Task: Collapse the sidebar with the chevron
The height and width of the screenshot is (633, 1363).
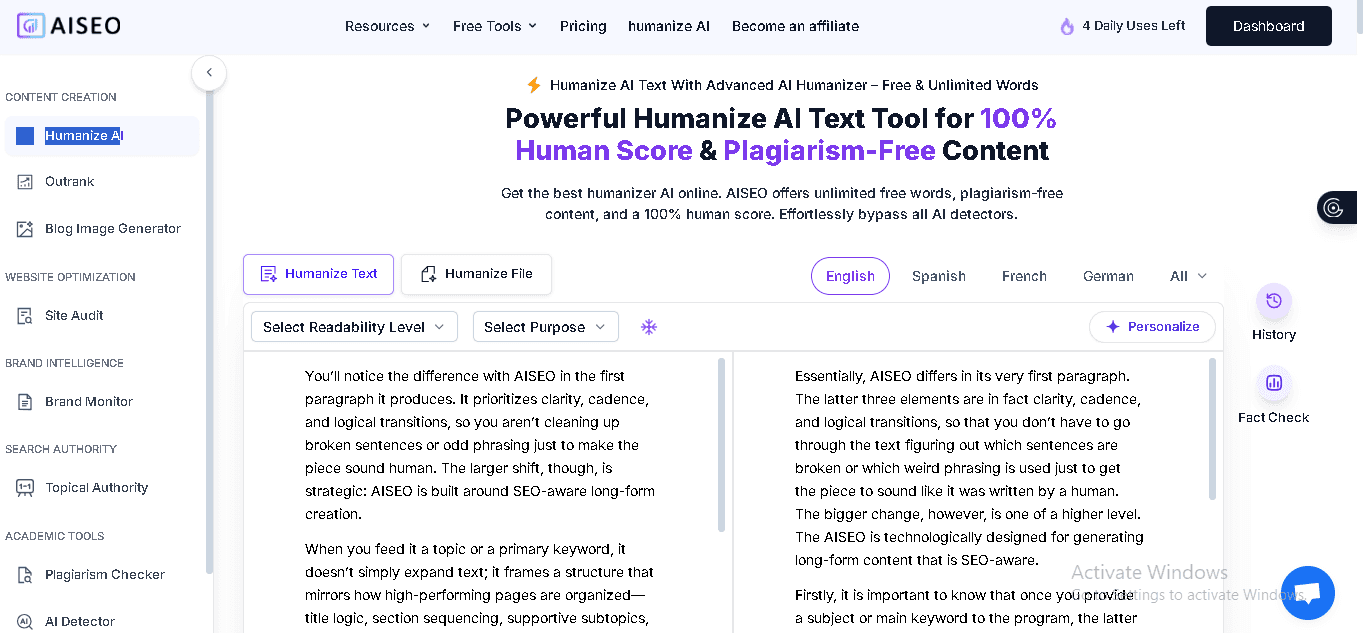Action: point(209,72)
